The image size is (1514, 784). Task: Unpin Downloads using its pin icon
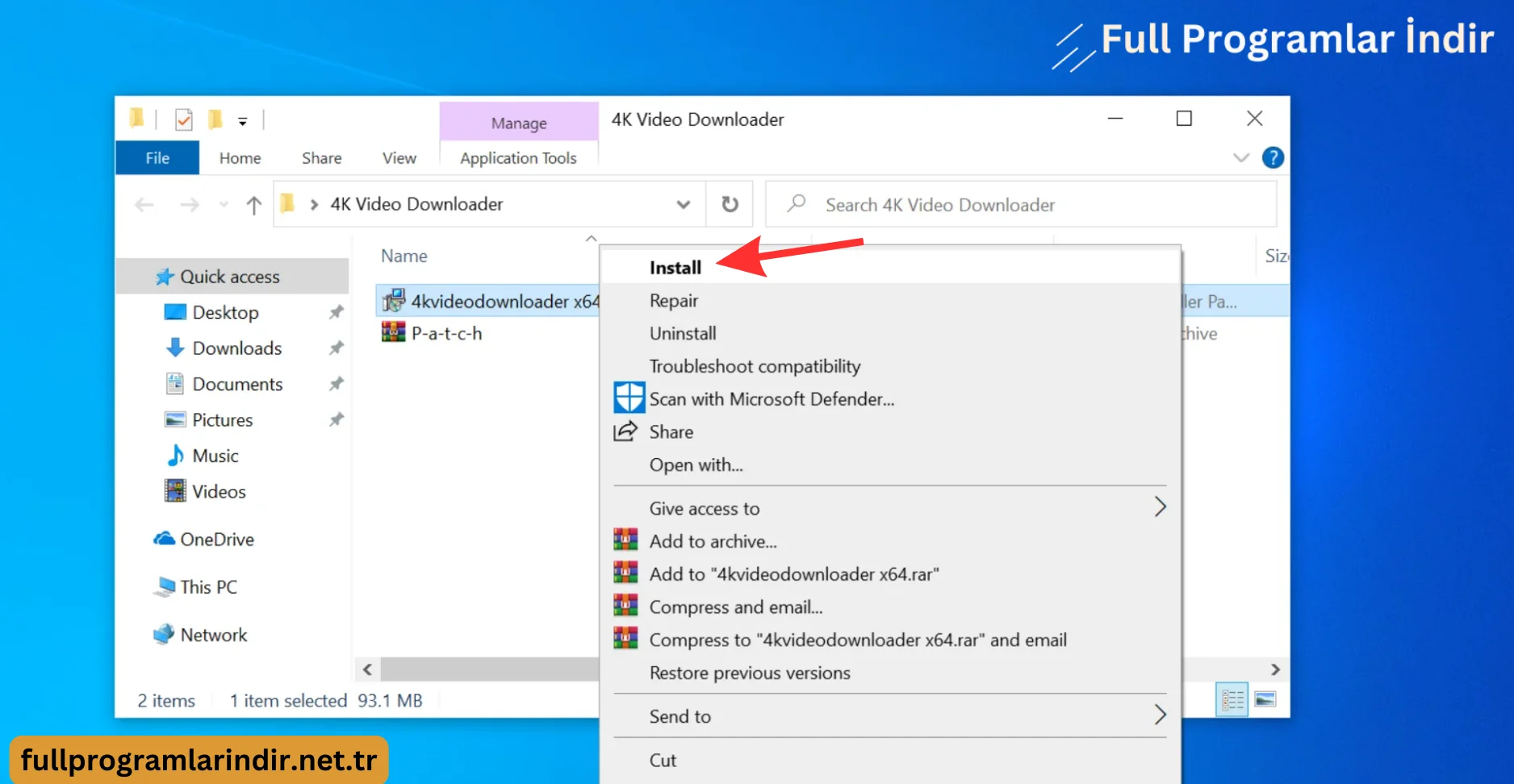337,348
